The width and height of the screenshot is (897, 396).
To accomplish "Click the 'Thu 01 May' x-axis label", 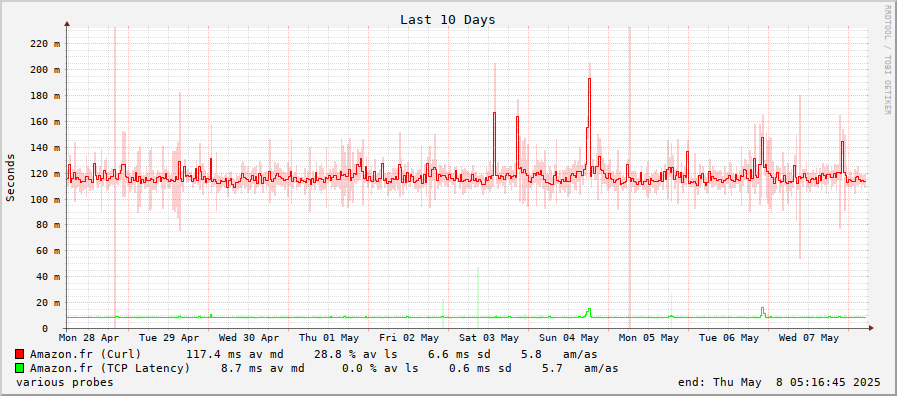I will (x=329, y=338).
